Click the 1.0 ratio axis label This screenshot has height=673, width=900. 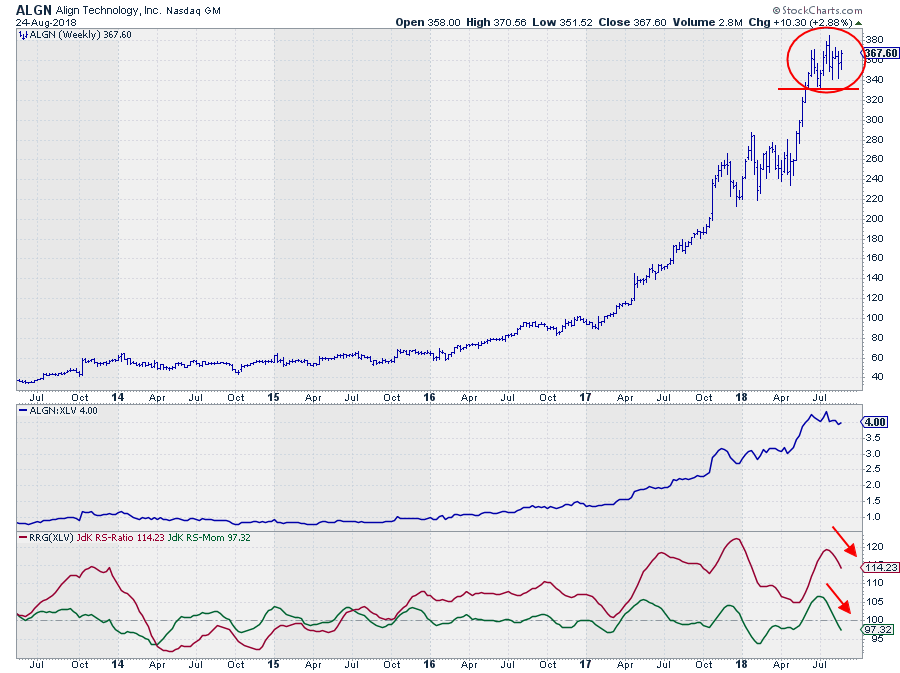click(x=873, y=517)
